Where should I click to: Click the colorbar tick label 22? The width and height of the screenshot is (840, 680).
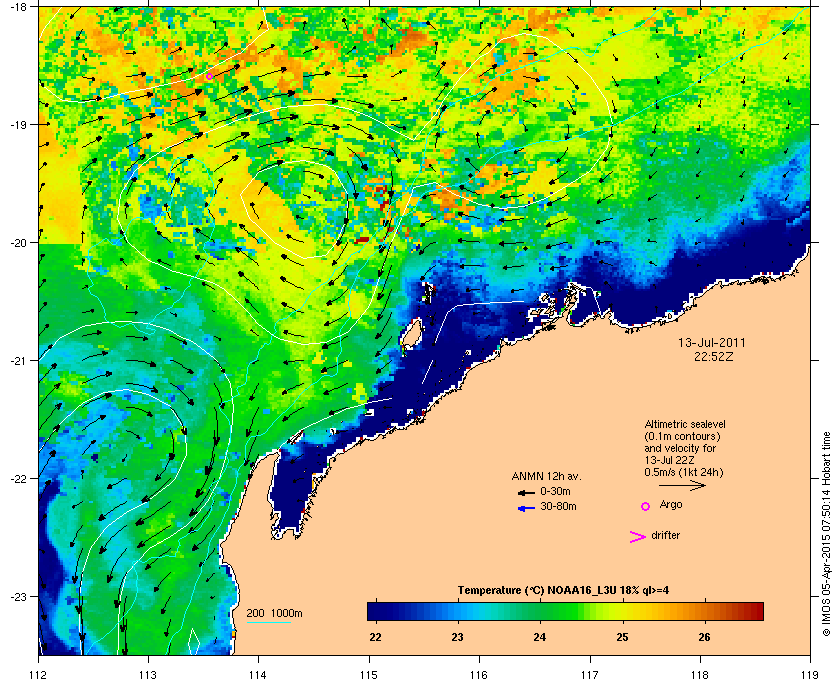coord(376,637)
